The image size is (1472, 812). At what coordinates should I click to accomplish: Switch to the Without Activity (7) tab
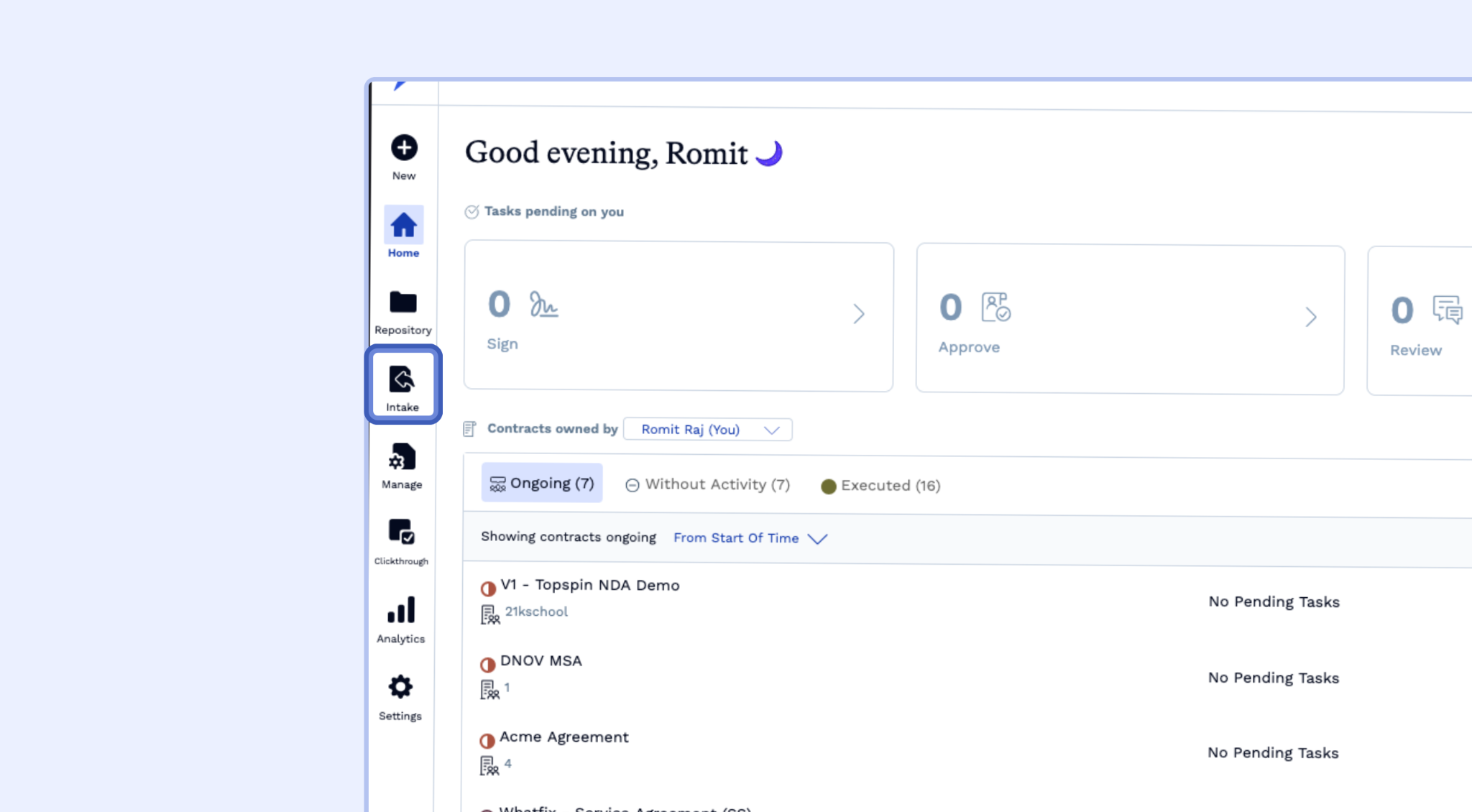[707, 485]
